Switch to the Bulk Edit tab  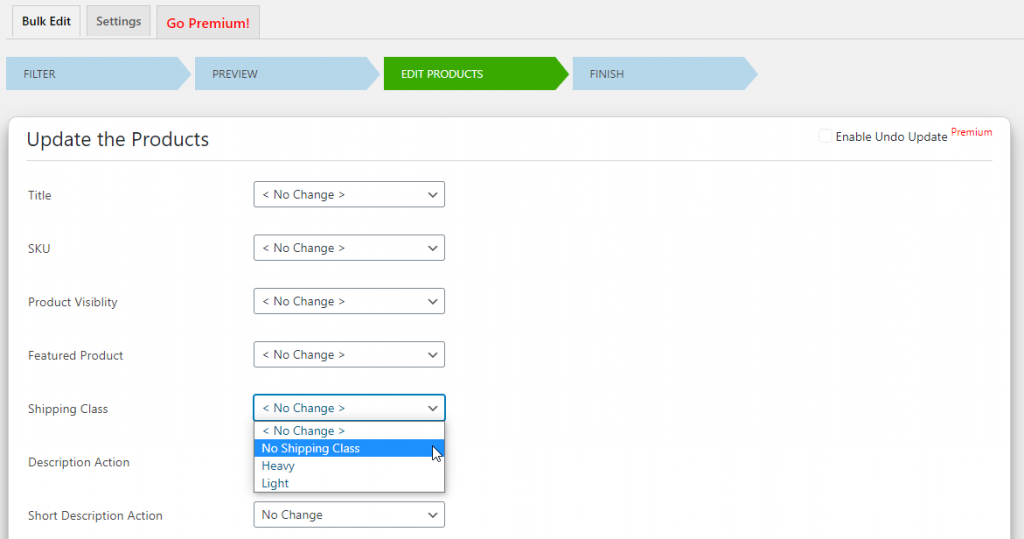coord(46,21)
